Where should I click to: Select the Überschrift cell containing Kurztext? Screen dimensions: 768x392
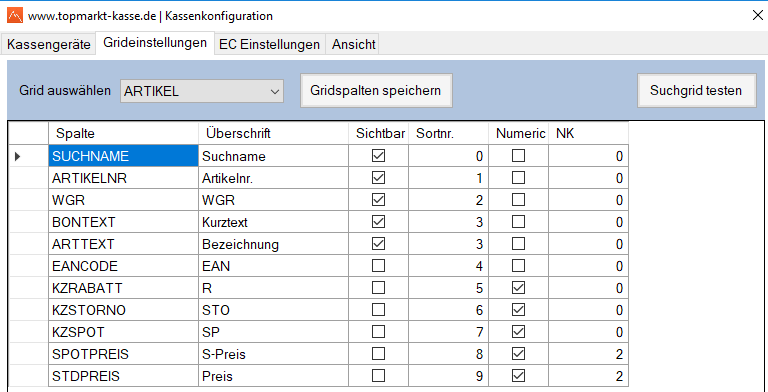(273, 222)
